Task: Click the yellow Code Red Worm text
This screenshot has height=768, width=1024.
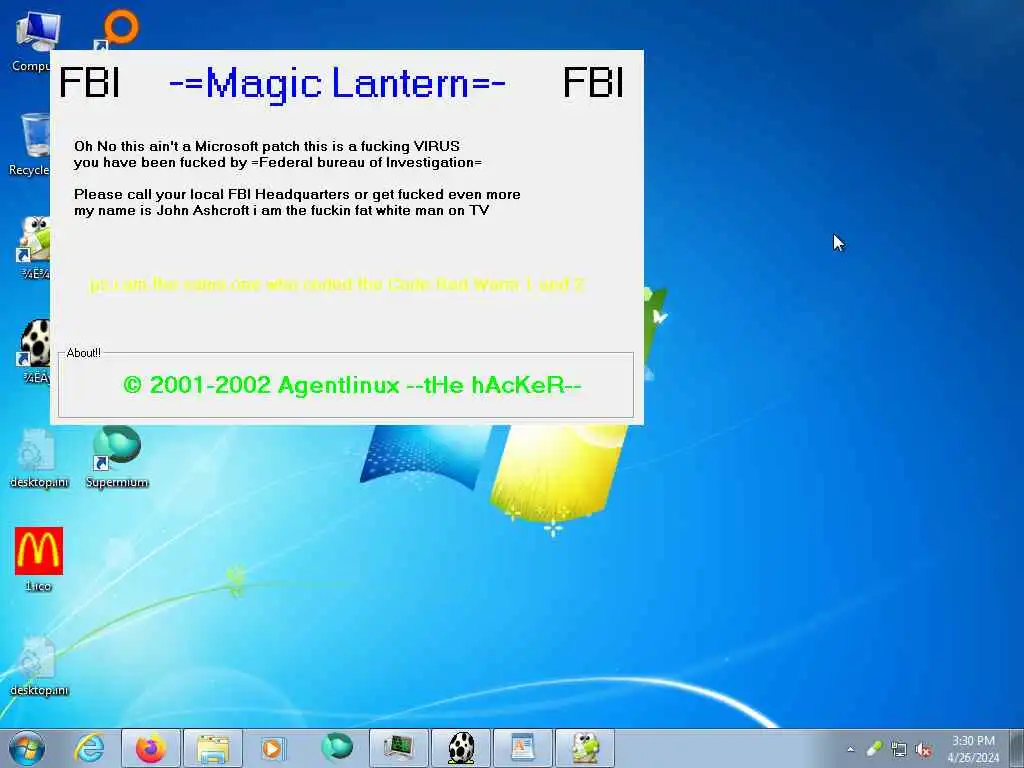Action: 337,285
